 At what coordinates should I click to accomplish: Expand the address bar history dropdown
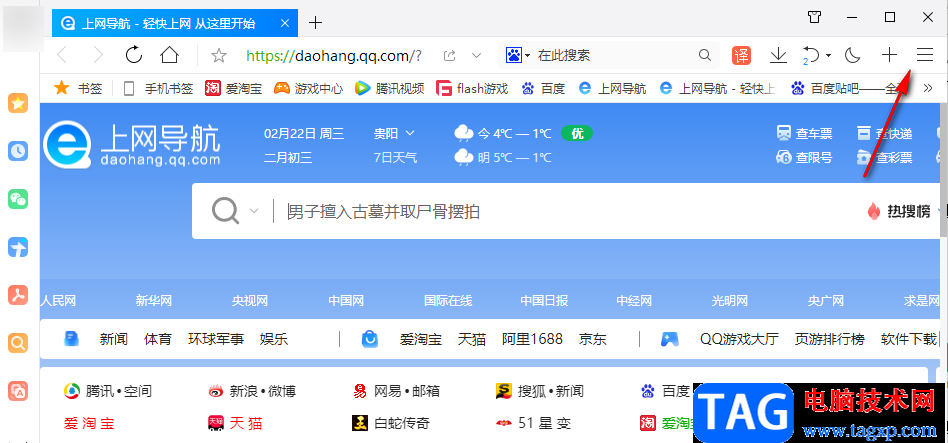pyautogui.click(x=476, y=56)
